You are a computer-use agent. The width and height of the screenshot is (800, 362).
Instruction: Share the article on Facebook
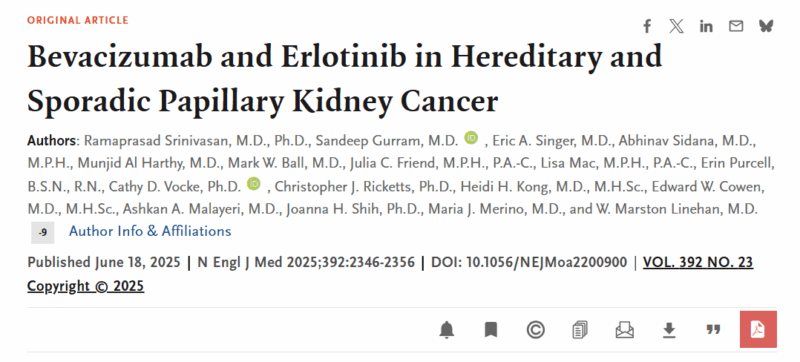click(647, 26)
